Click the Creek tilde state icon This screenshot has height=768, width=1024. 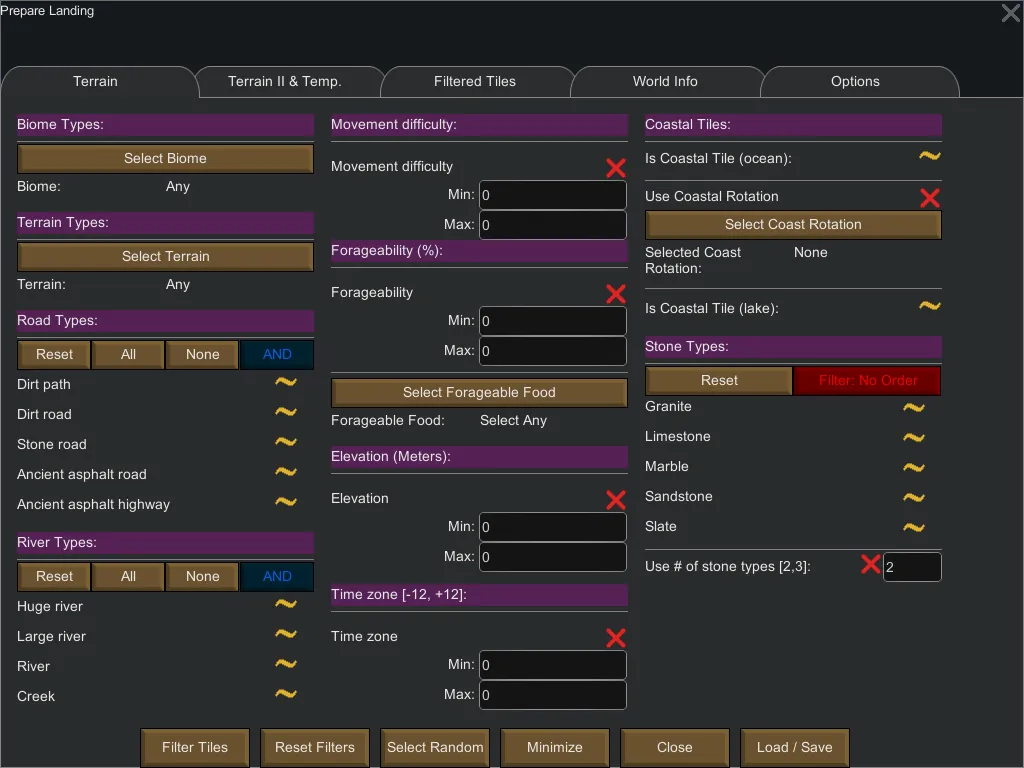point(286,695)
